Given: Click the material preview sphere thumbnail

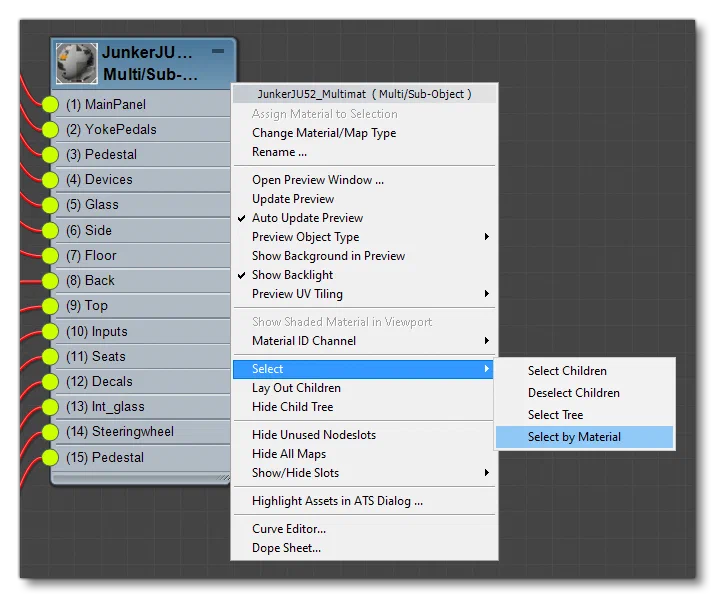Looking at the screenshot, I should point(77,63).
